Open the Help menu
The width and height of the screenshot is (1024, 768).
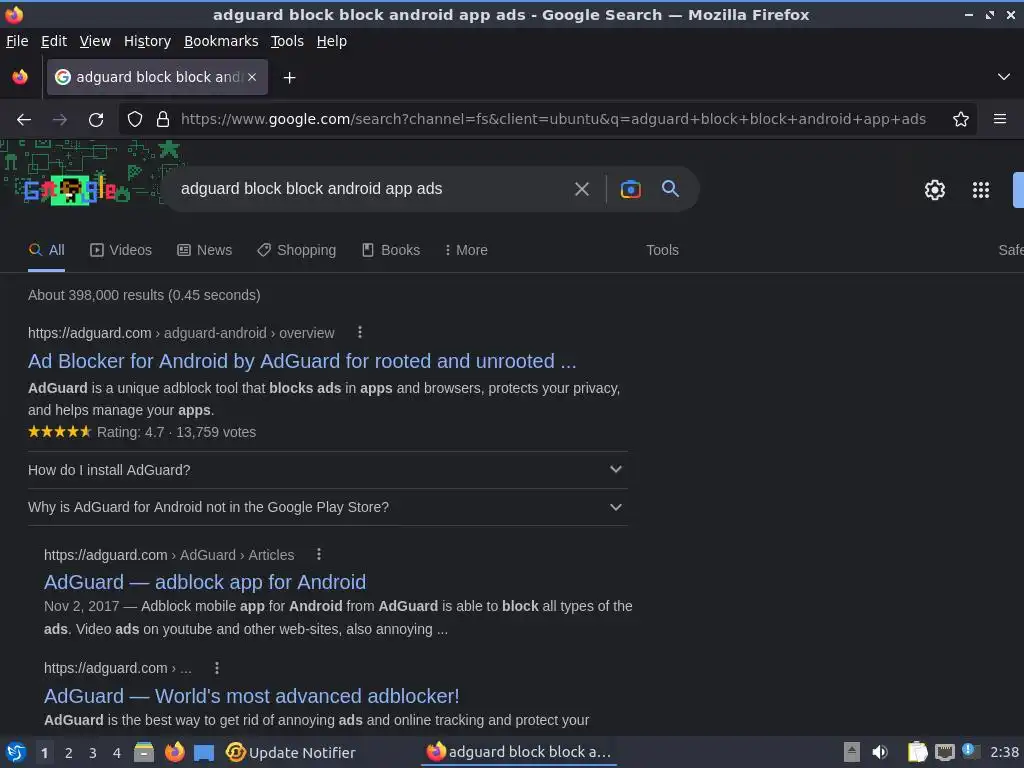(x=332, y=41)
